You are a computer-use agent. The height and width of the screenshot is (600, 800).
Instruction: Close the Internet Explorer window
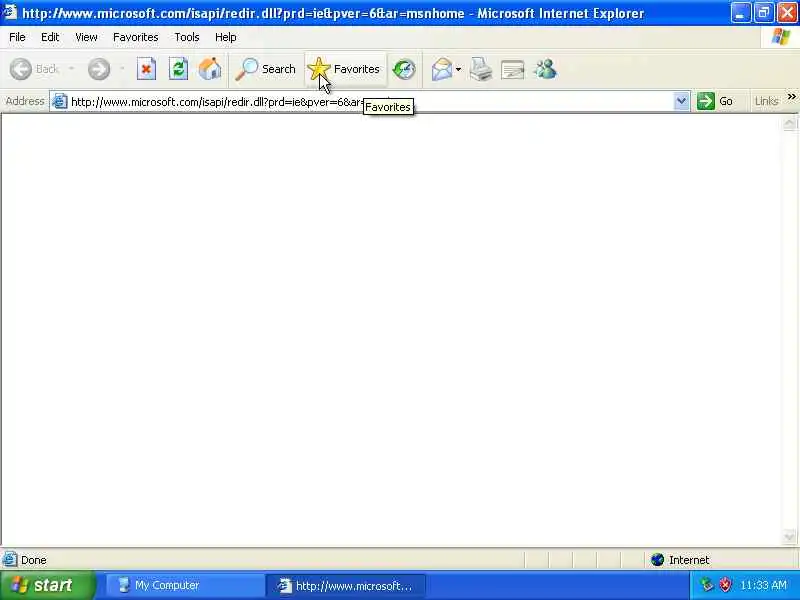pos(787,12)
